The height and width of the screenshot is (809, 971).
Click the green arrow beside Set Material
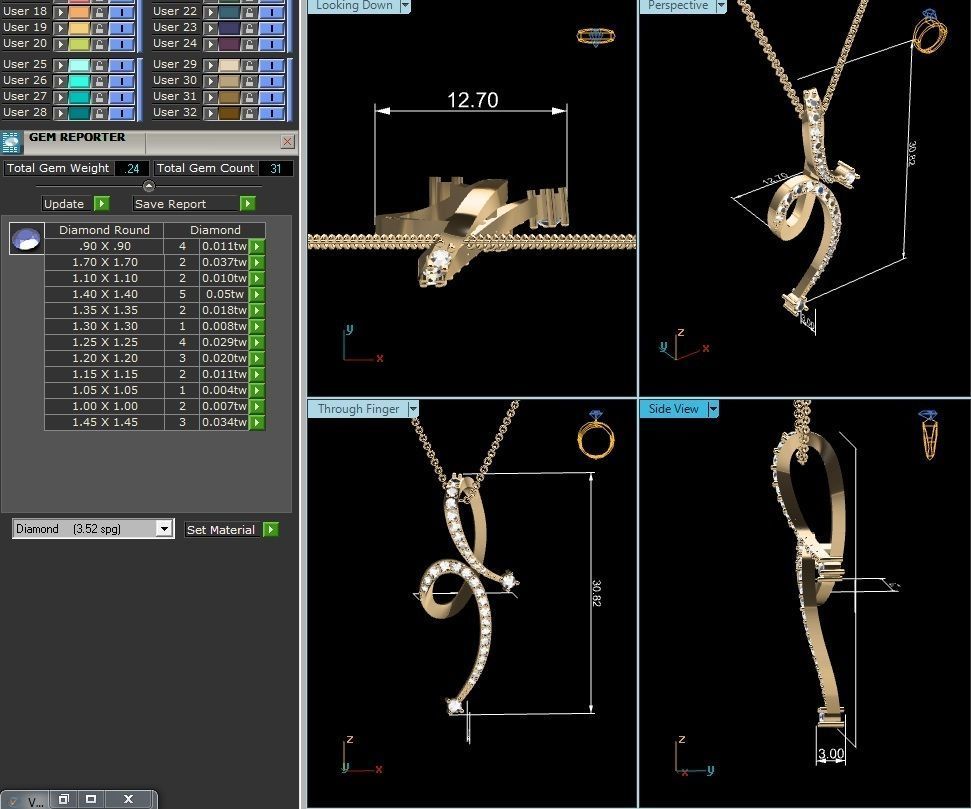pos(271,530)
